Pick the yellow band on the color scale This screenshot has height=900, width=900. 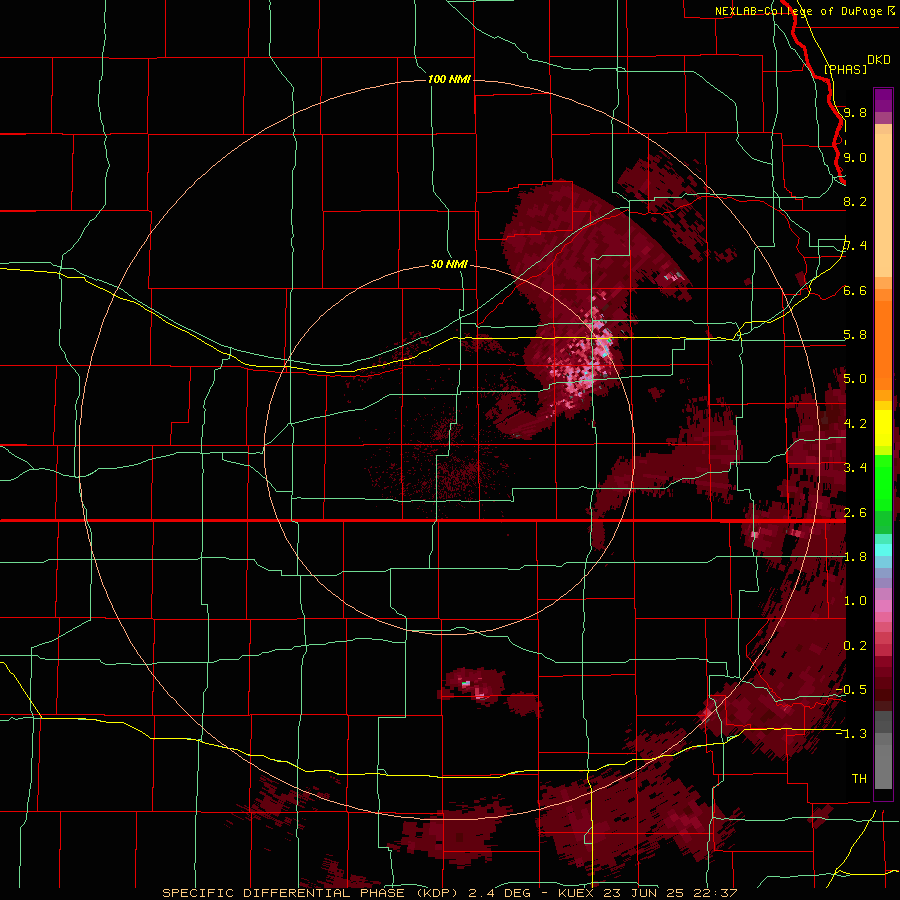[883, 428]
